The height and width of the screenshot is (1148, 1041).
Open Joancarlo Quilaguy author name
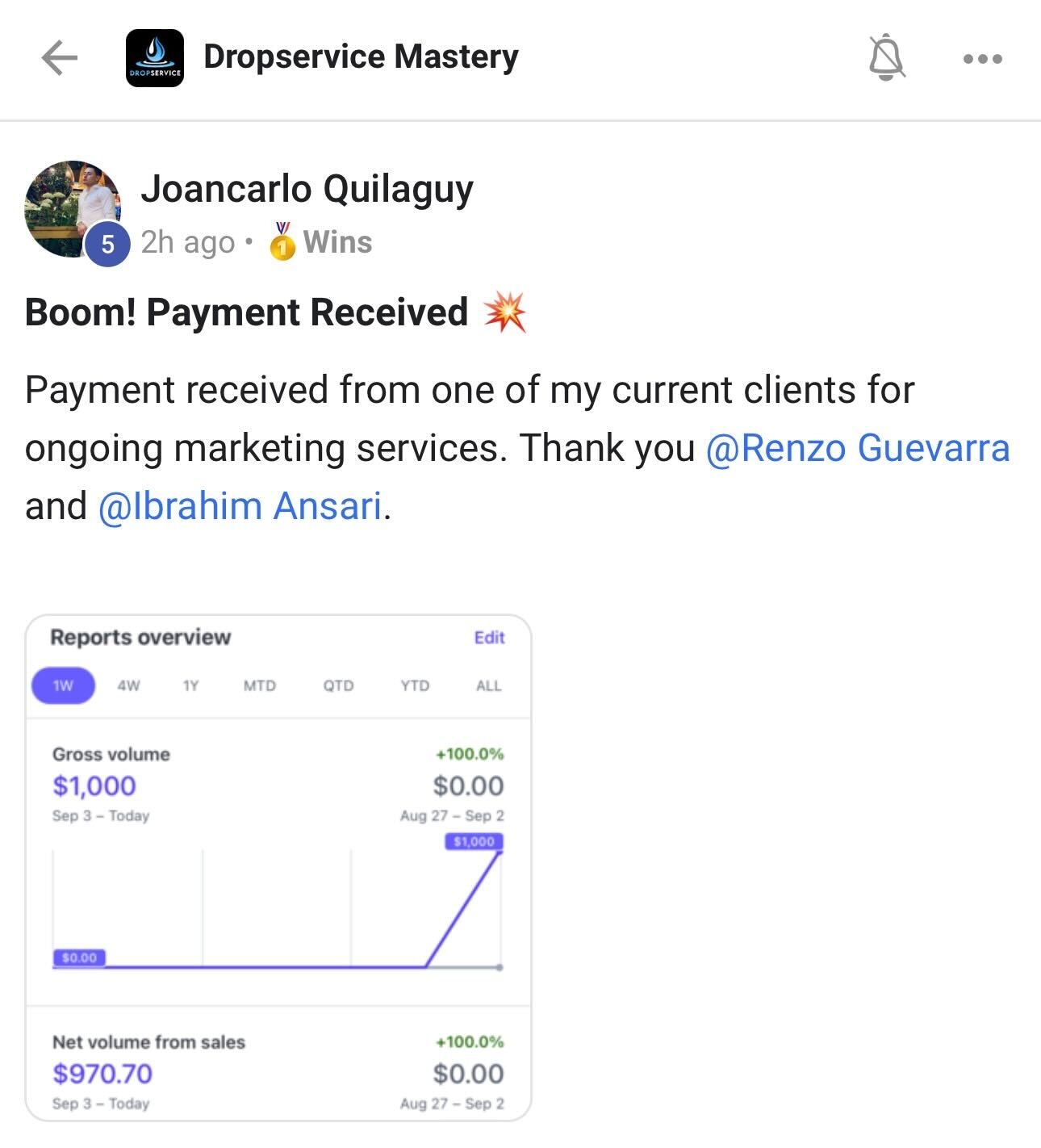point(307,190)
